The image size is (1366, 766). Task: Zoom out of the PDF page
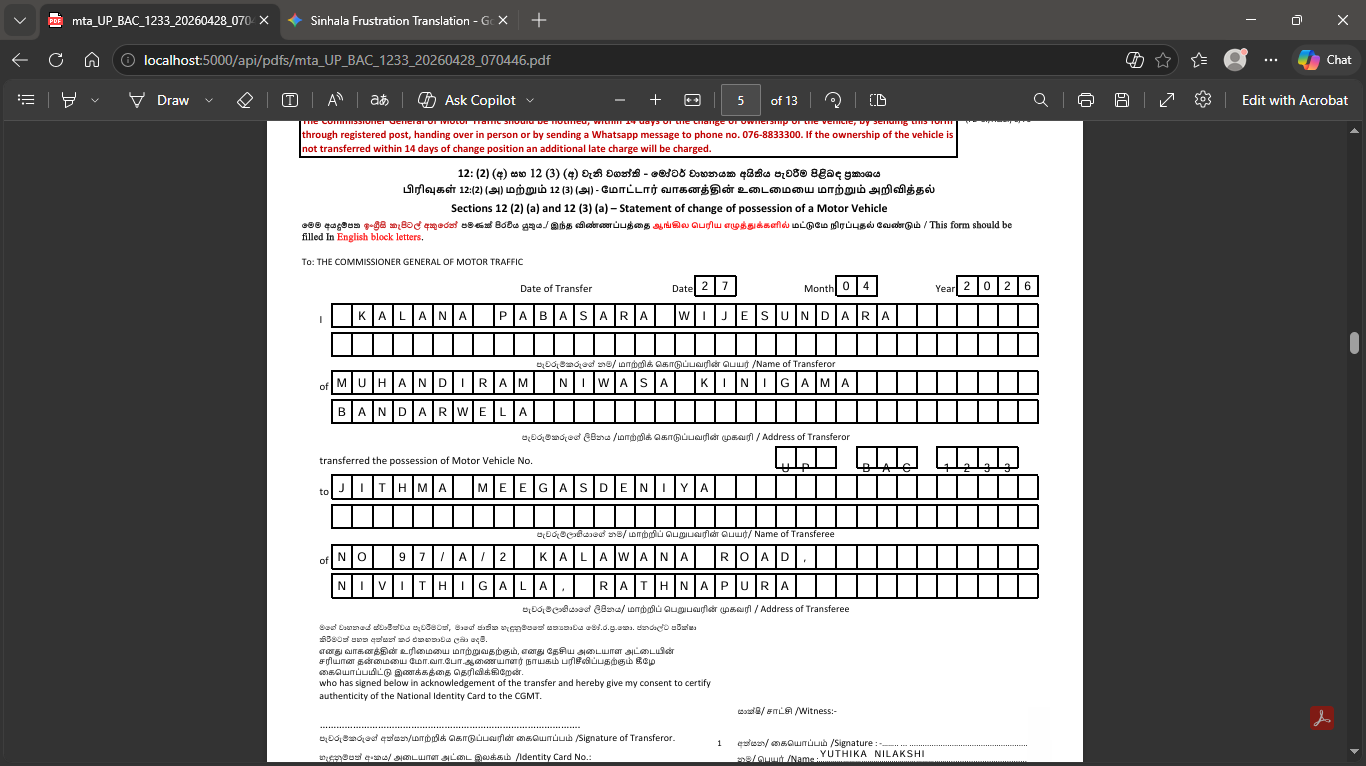point(620,100)
